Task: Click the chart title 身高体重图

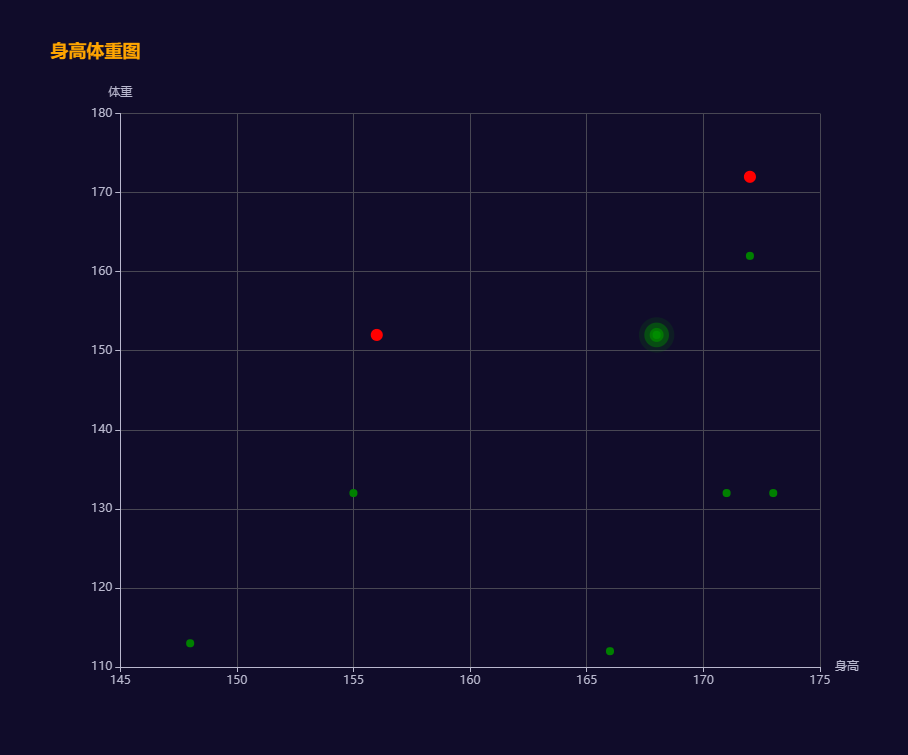Action: (x=96, y=51)
